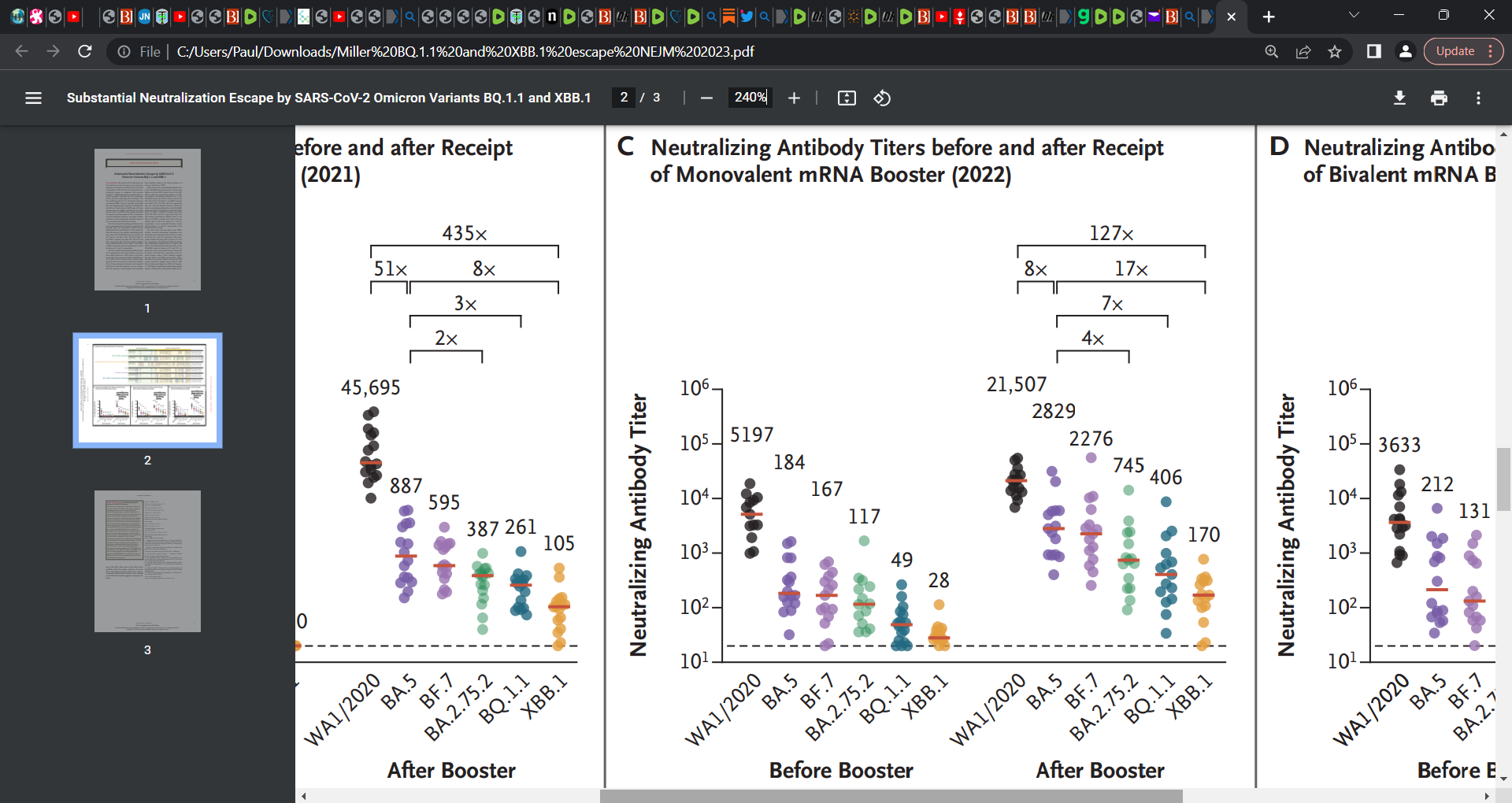Reload the current page
Viewport: 1512px width, 803px height.
(85, 51)
